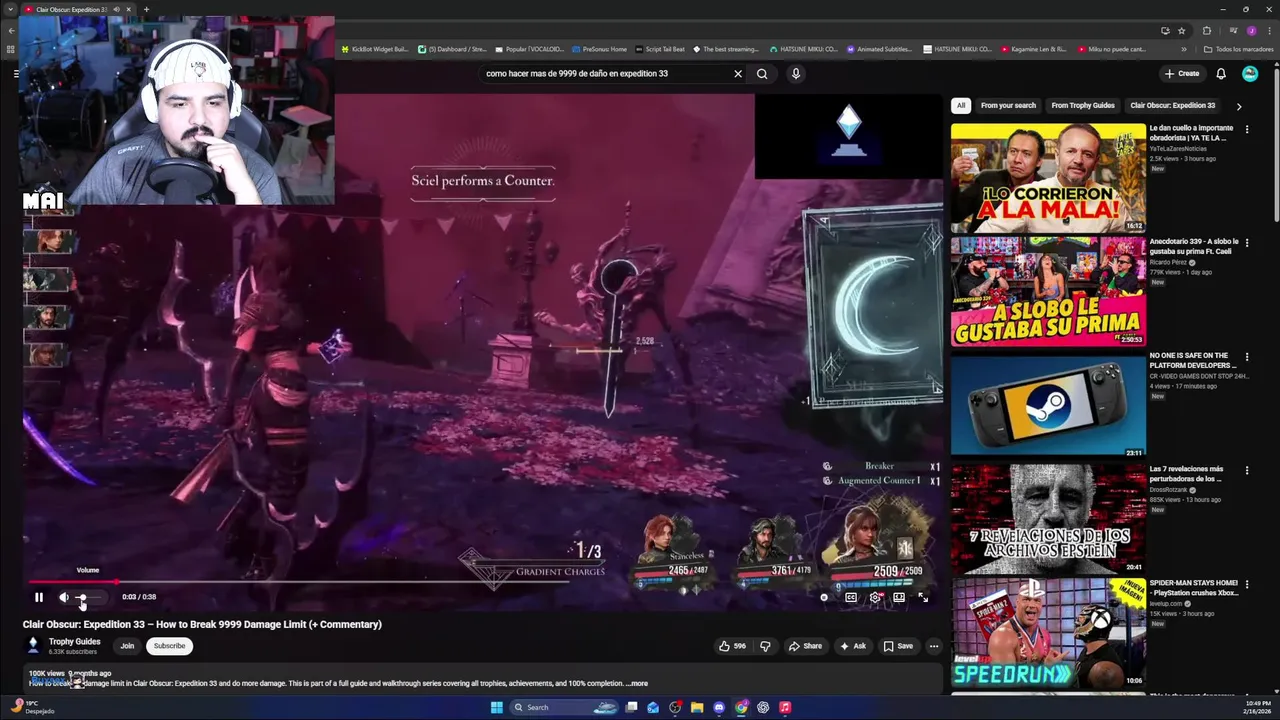Open ChatGPT app from taskbar
This screenshot has height=720, width=1280.
coord(763,707)
